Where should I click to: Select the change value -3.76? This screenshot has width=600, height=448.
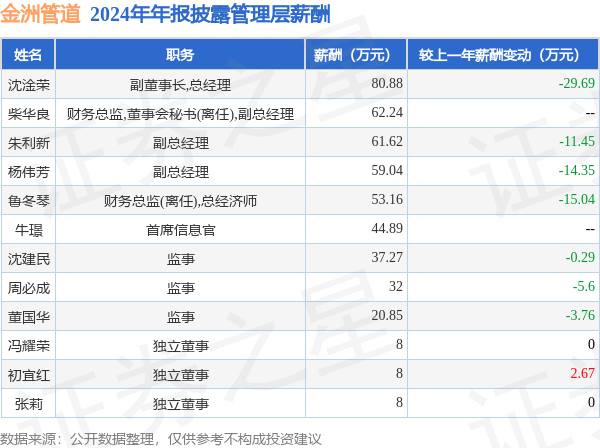pos(580,316)
